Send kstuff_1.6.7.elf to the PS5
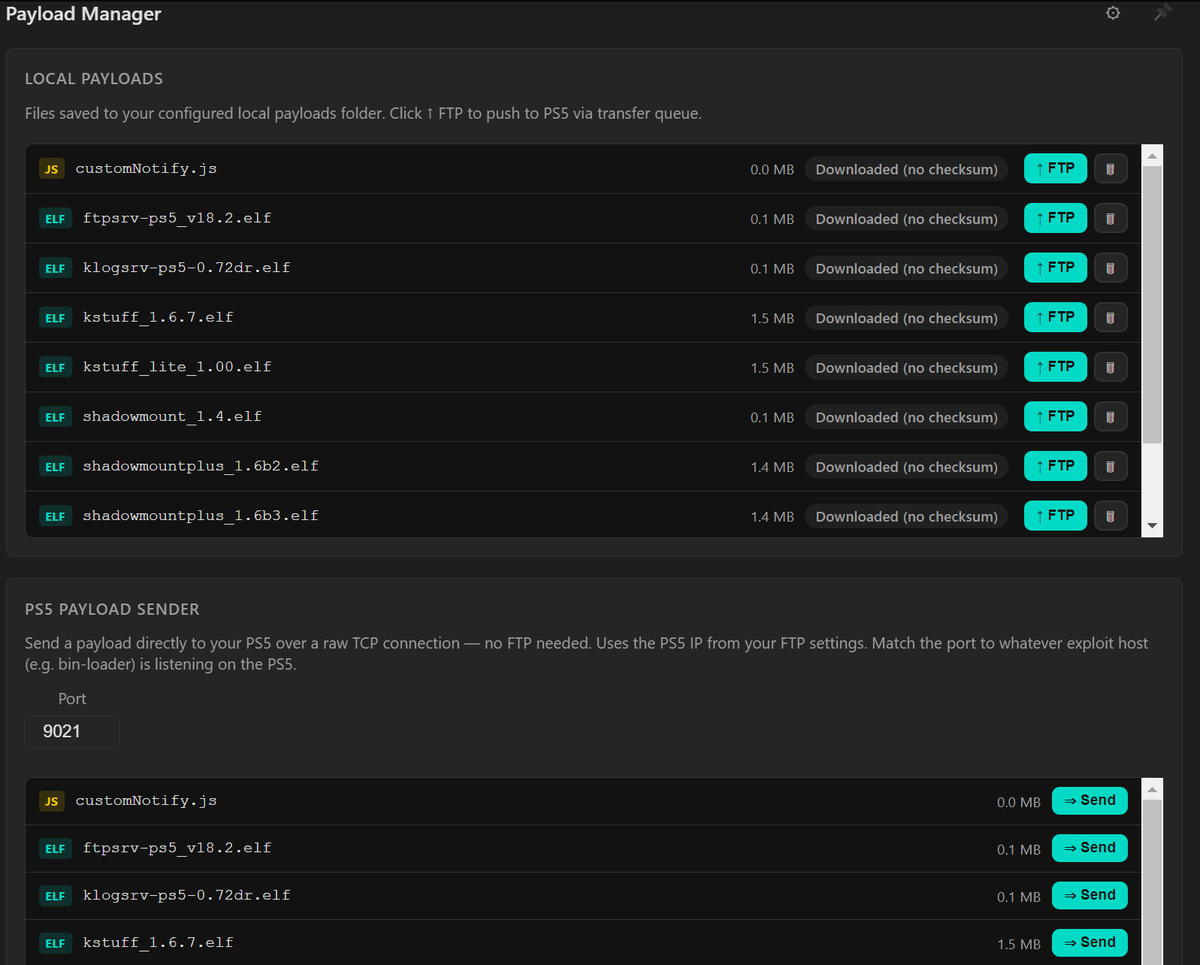 tap(1090, 942)
